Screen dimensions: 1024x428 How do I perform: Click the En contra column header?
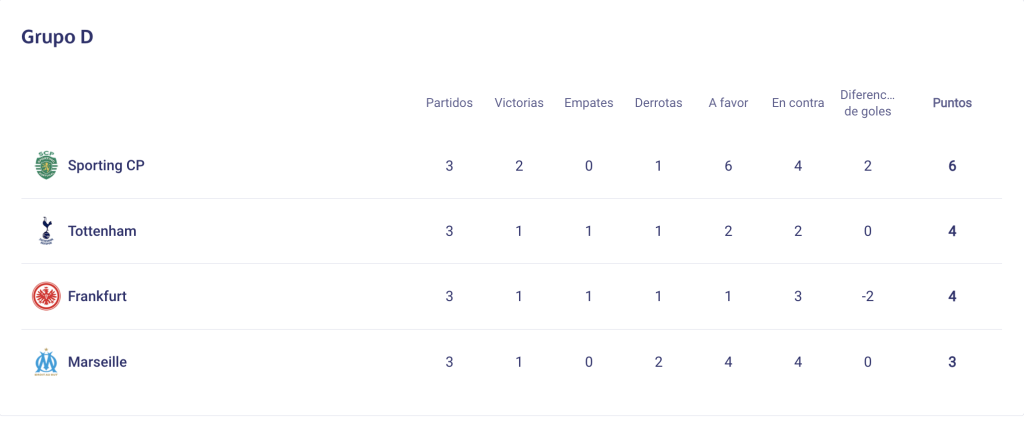coord(798,103)
